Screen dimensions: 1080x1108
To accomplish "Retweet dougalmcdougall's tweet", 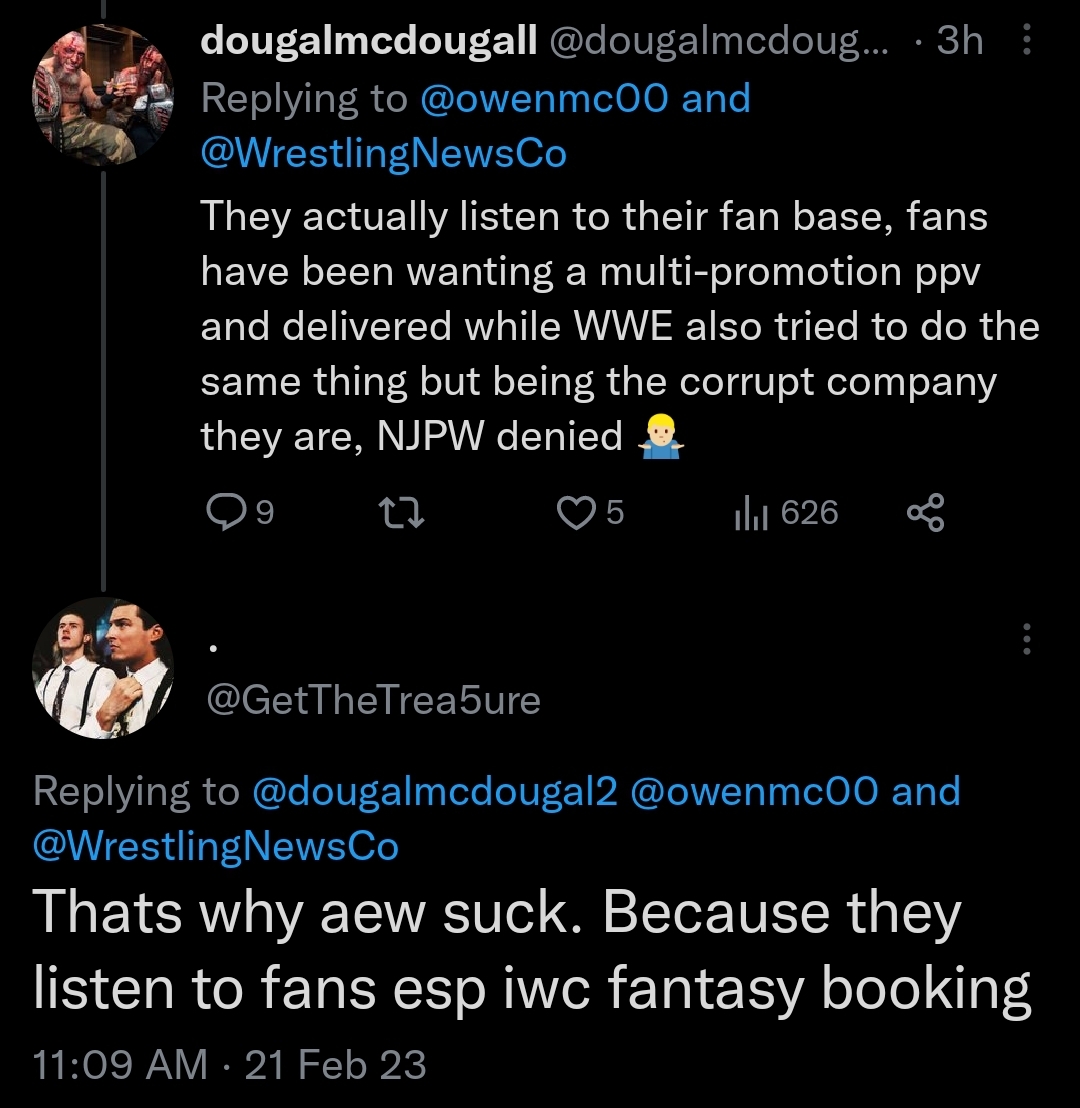I will 399,513.
